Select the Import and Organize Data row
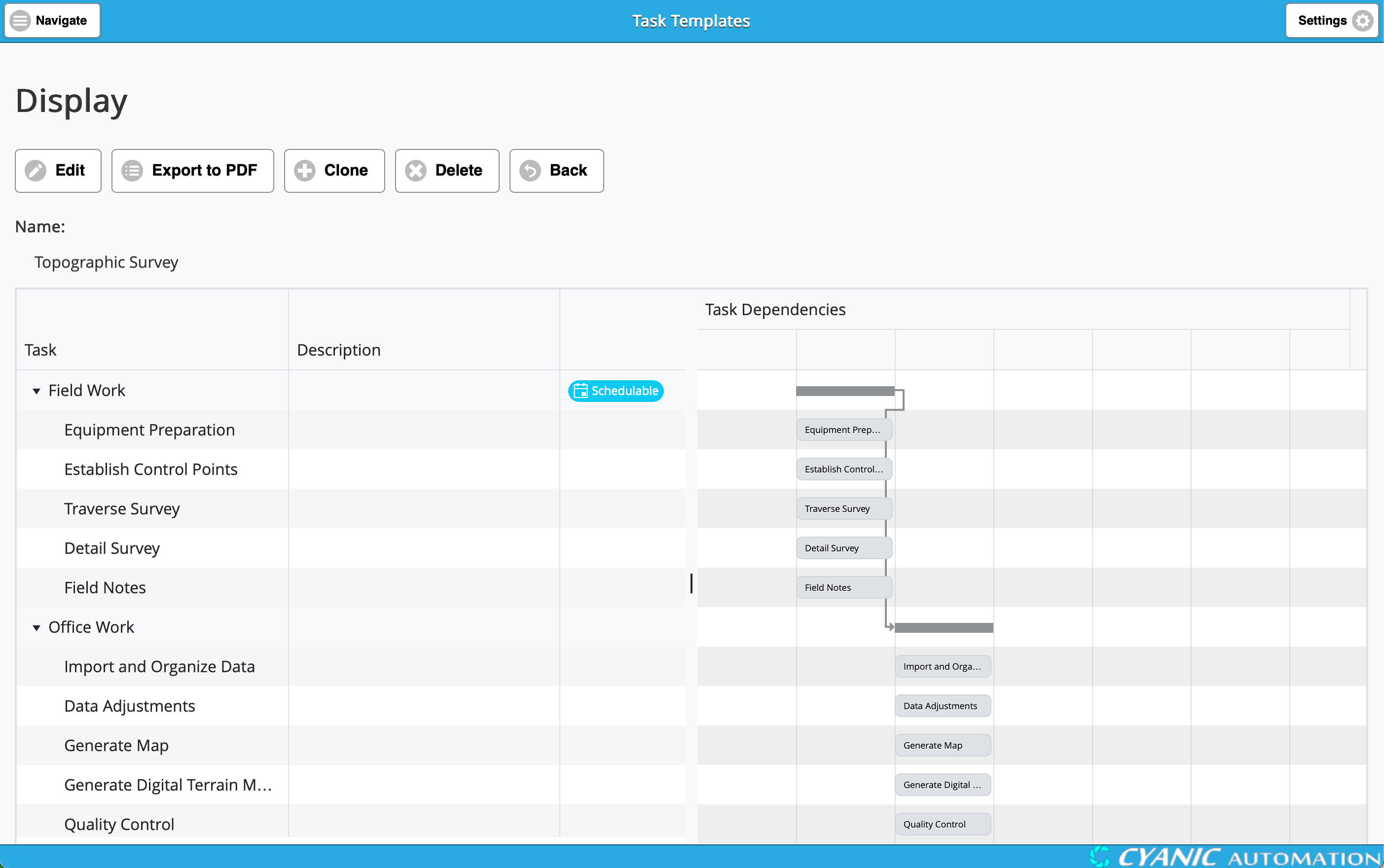Screen dimensions: 1384x868 pos(351,666)
